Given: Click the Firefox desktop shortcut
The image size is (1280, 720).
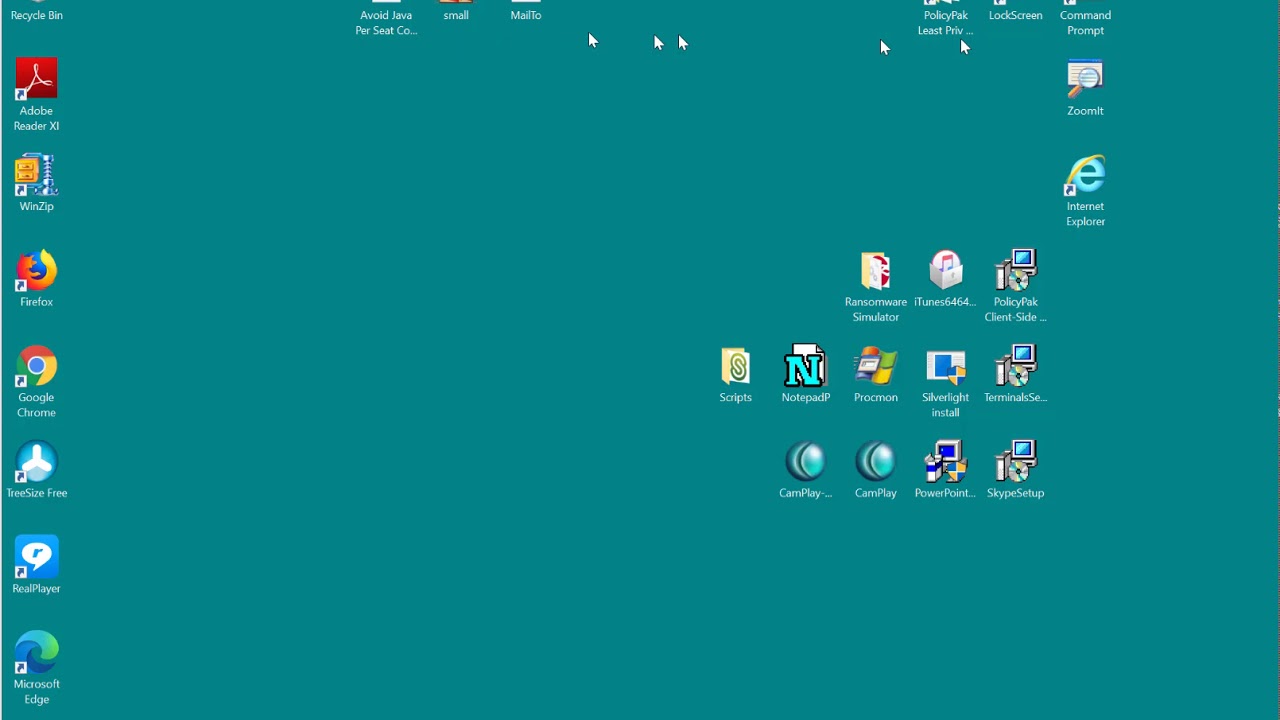Looking at the screenshot, I should [x=36, y=271].
